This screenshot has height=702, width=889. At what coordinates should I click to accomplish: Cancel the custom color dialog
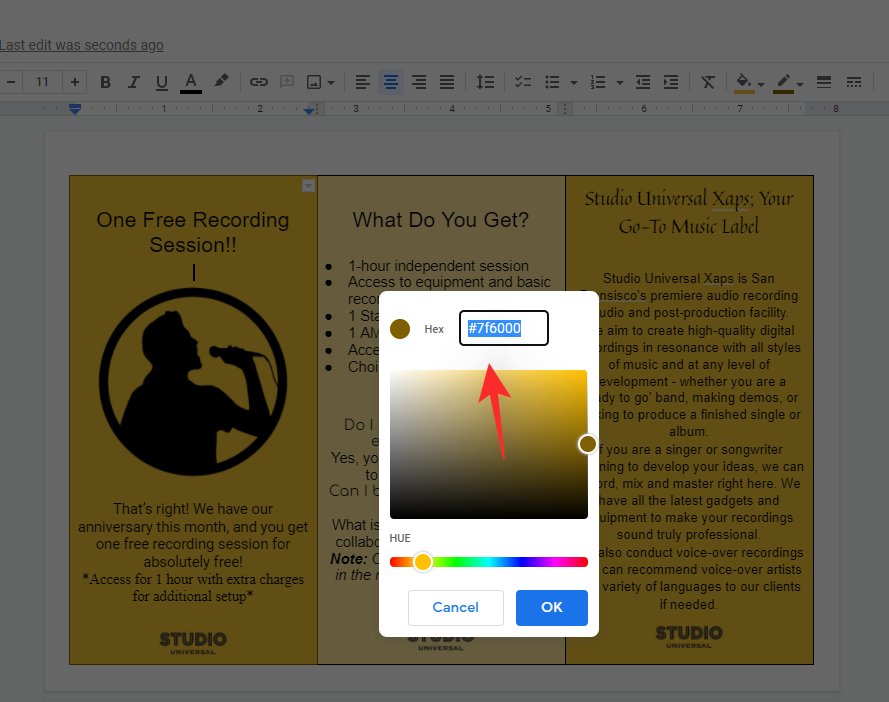[x=455, y=607]
